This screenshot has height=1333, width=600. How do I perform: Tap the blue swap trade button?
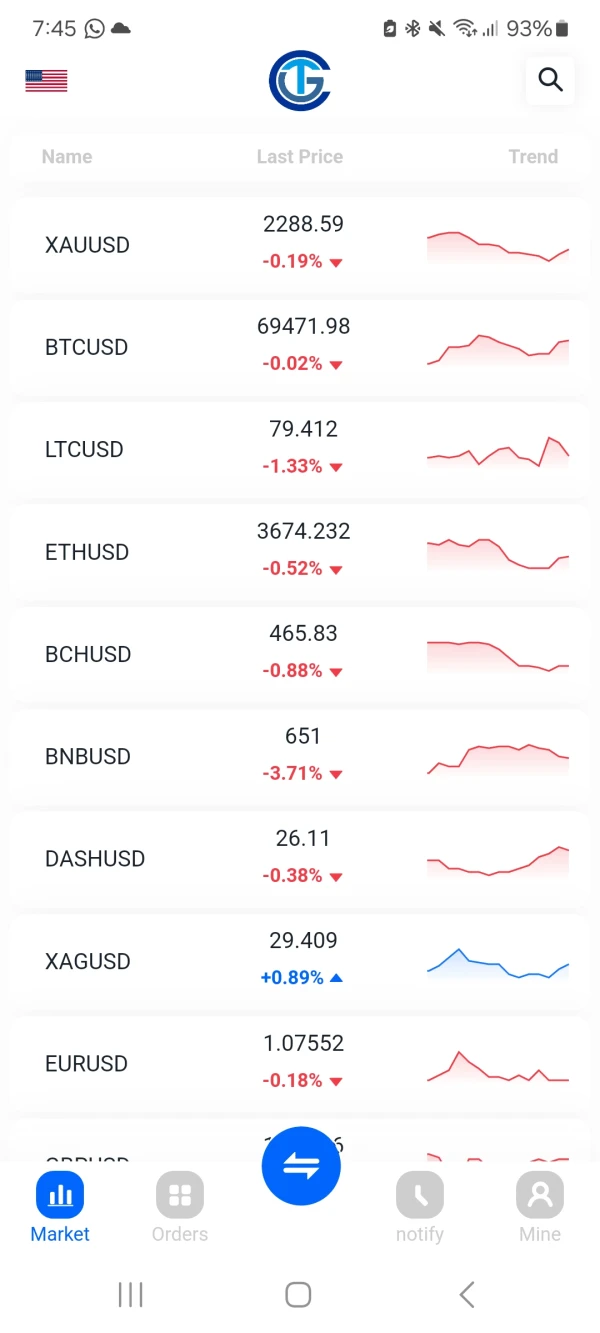pyautogui.click(x=301, y=1166)
